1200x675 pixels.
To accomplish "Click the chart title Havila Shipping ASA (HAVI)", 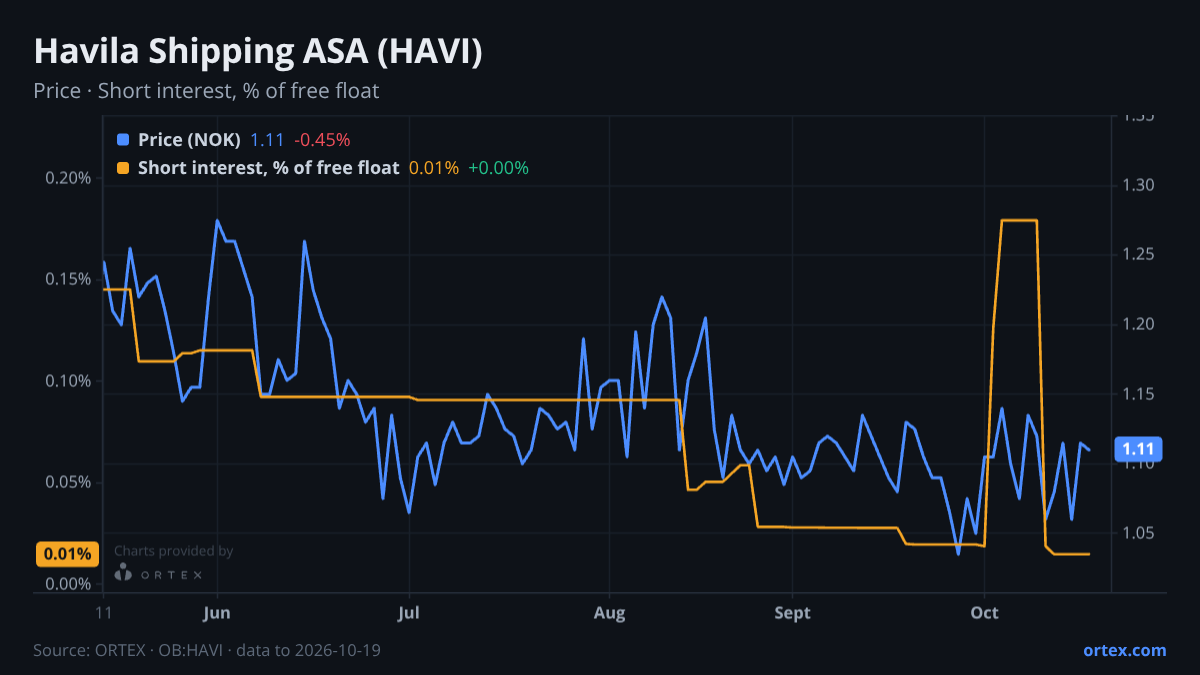I will click(258, 52).
